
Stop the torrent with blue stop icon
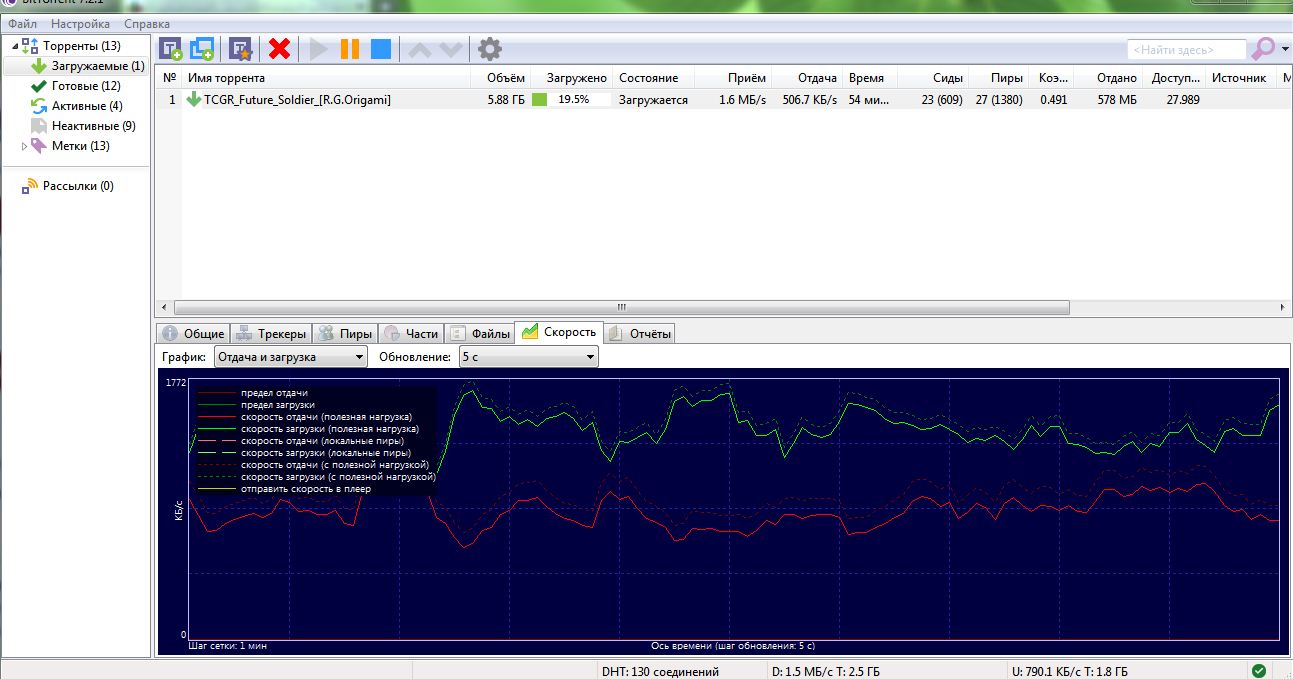pos(381,48)
